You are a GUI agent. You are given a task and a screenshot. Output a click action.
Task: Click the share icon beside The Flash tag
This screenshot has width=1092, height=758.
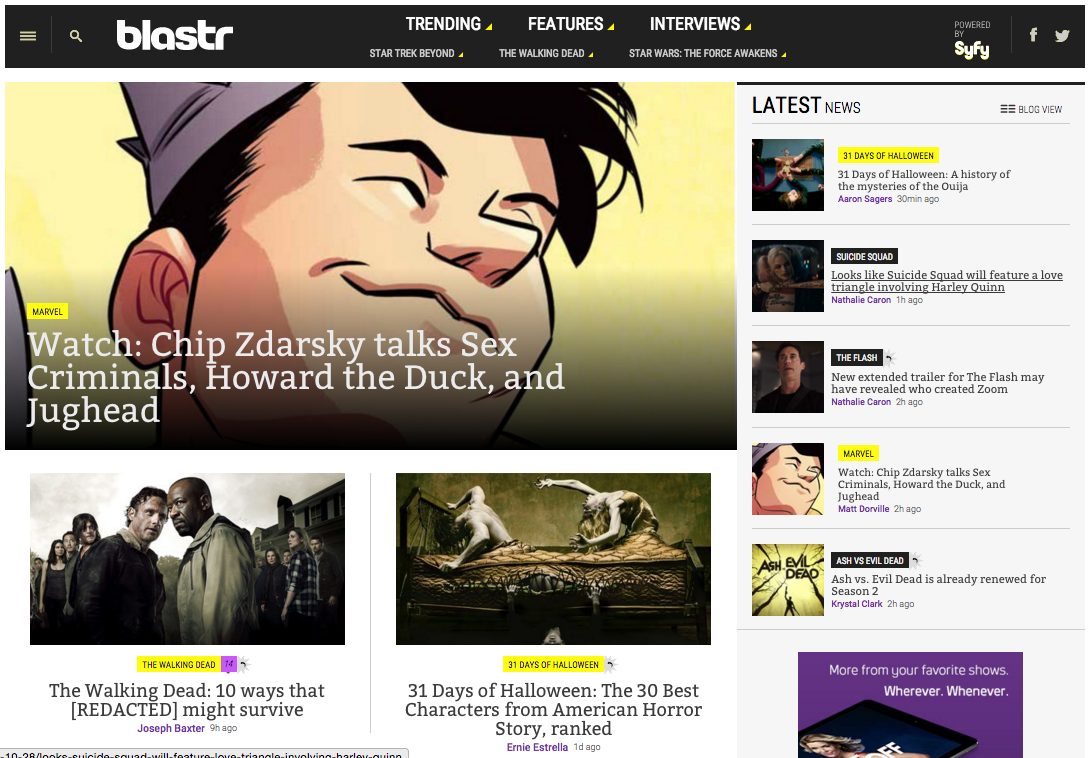click(889, 357)
